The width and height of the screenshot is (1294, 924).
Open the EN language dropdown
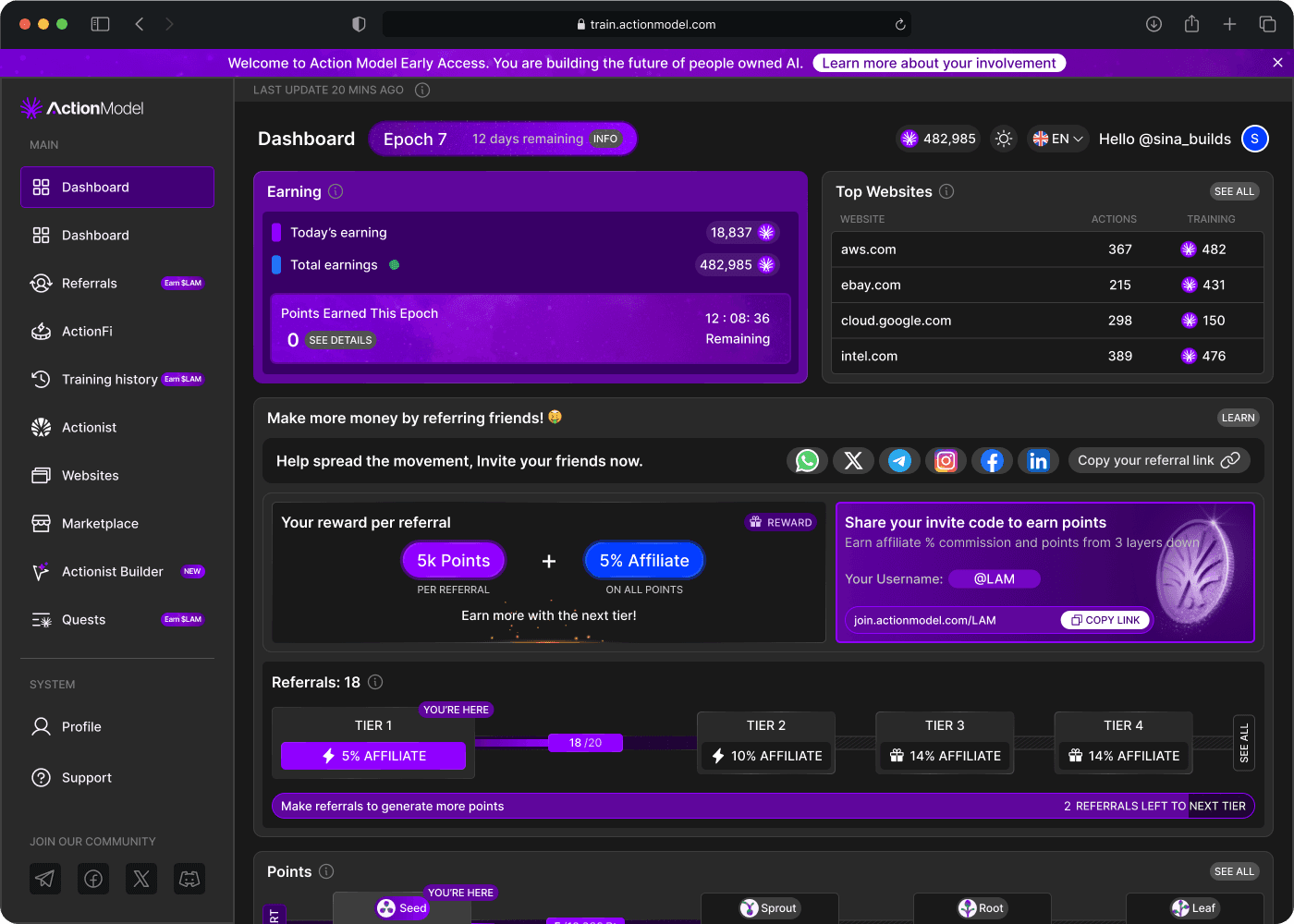(x=1057, y=139)
